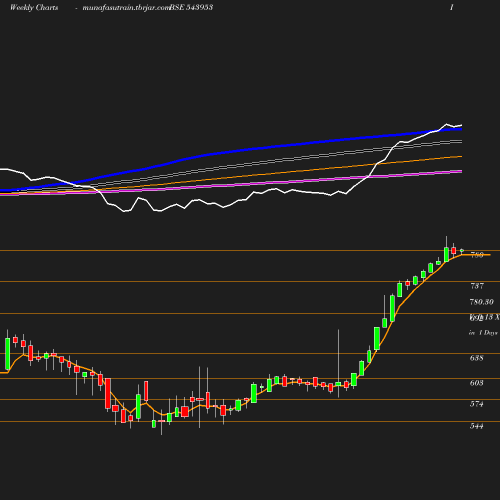This screenshot has width=500, height=500.
Task: Click the "in 1 Days" text
Action: (x=483, y=333)
